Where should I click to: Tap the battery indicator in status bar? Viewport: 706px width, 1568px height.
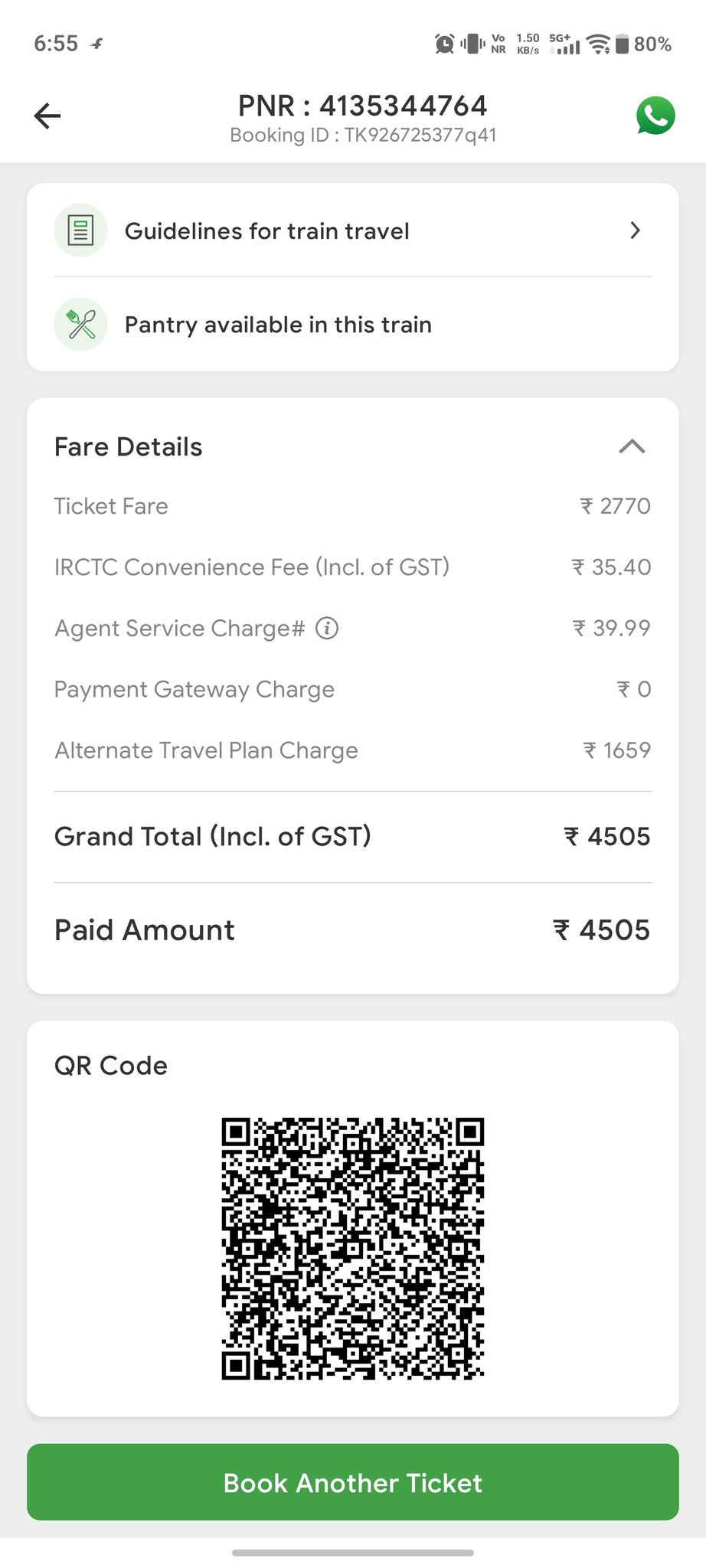(623, 44)
